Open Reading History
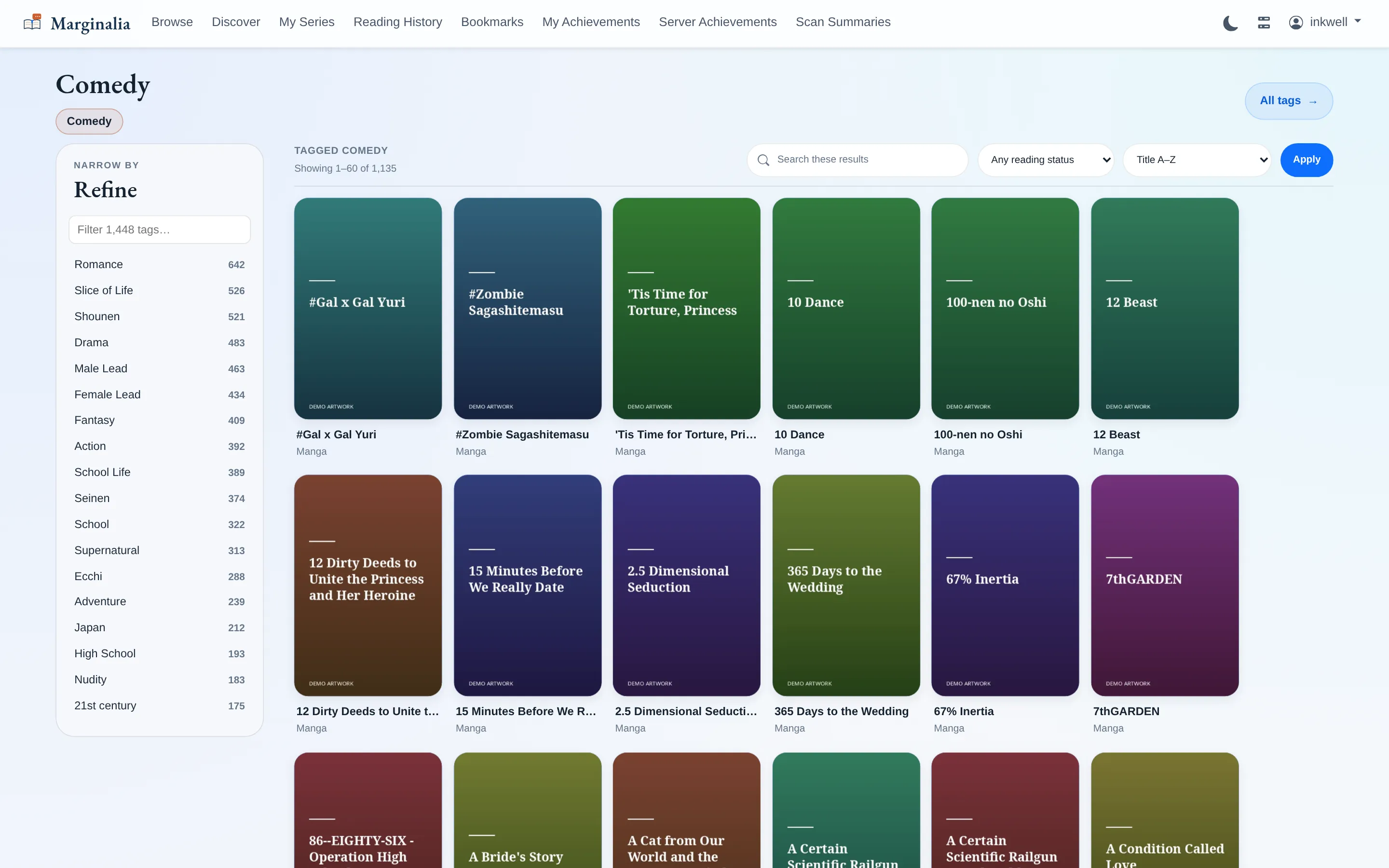Screen dimensions: 1389x868 click(x=398, y=22)
